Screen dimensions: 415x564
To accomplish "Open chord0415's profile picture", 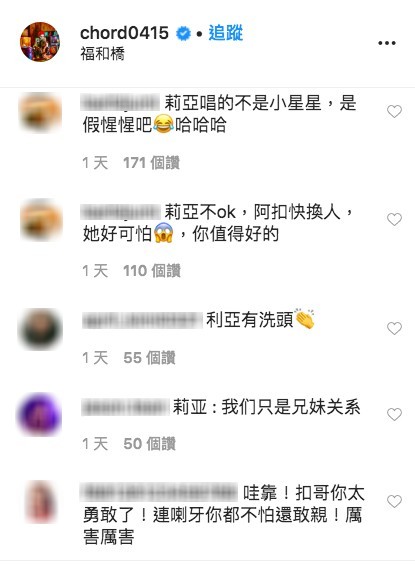I will (x=40, y=42).
